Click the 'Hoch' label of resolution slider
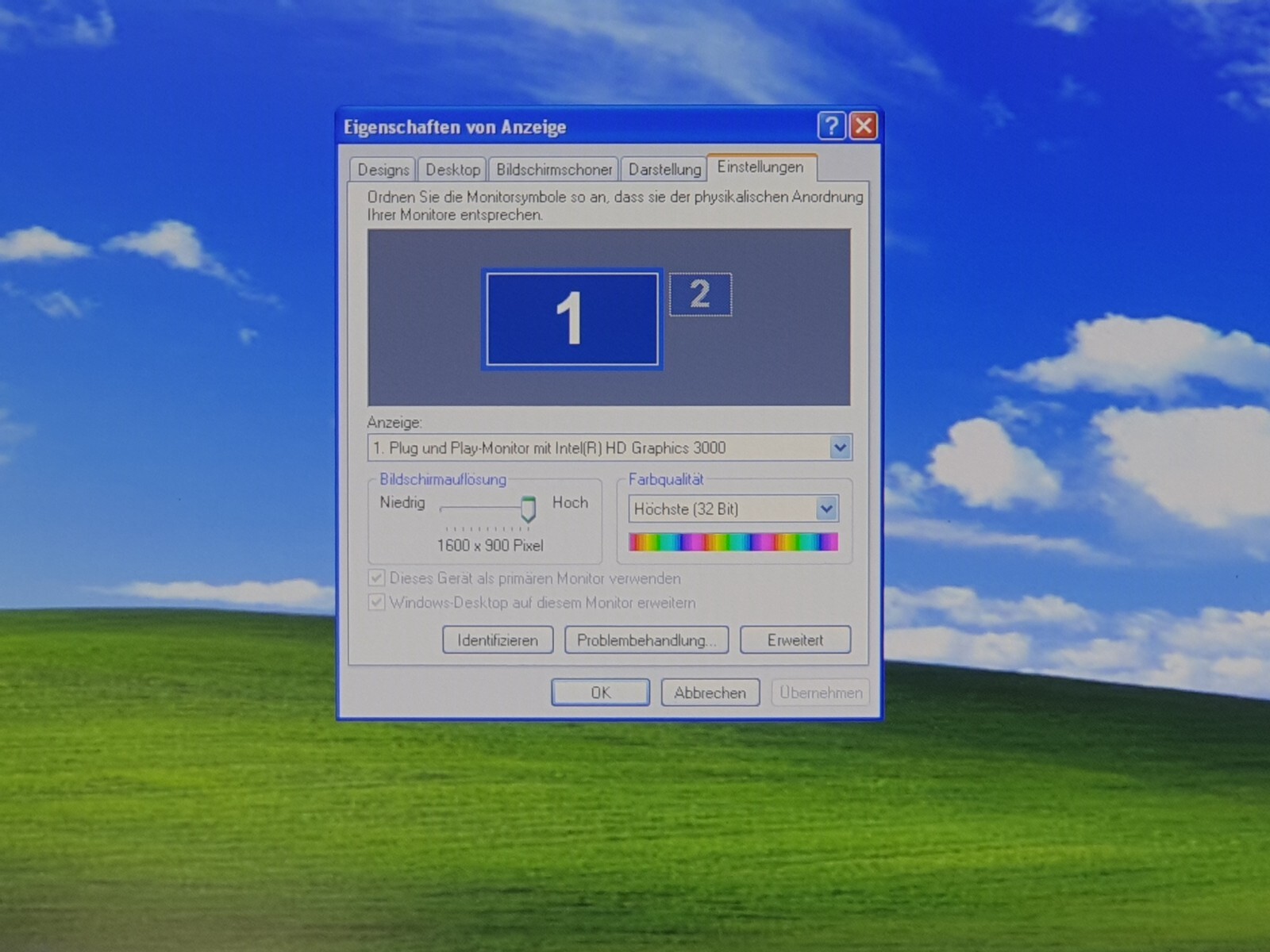Screen dimensions: 1270x952 570,503
